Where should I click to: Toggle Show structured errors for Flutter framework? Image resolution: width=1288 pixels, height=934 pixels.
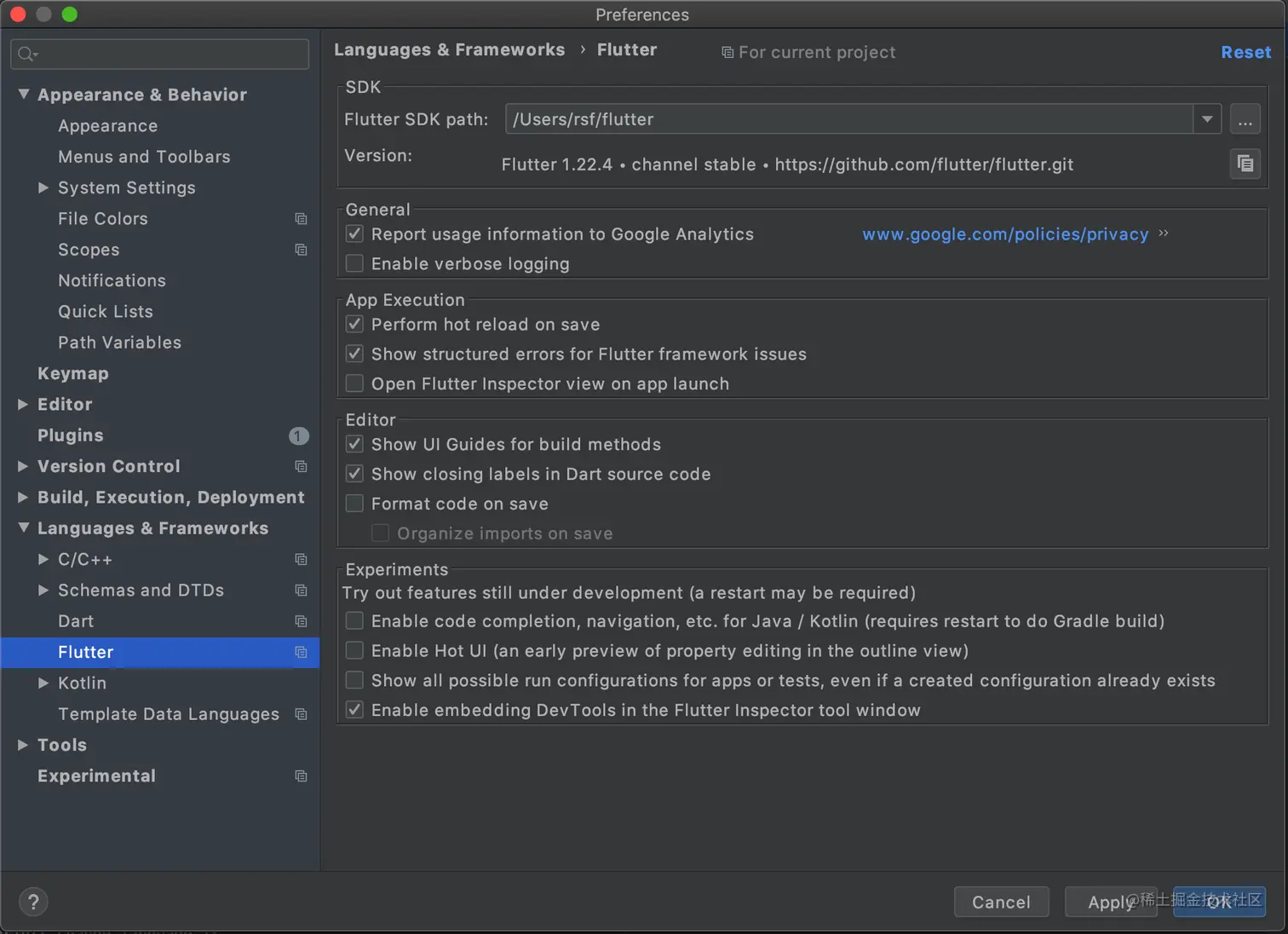click(x=355, y=354)
